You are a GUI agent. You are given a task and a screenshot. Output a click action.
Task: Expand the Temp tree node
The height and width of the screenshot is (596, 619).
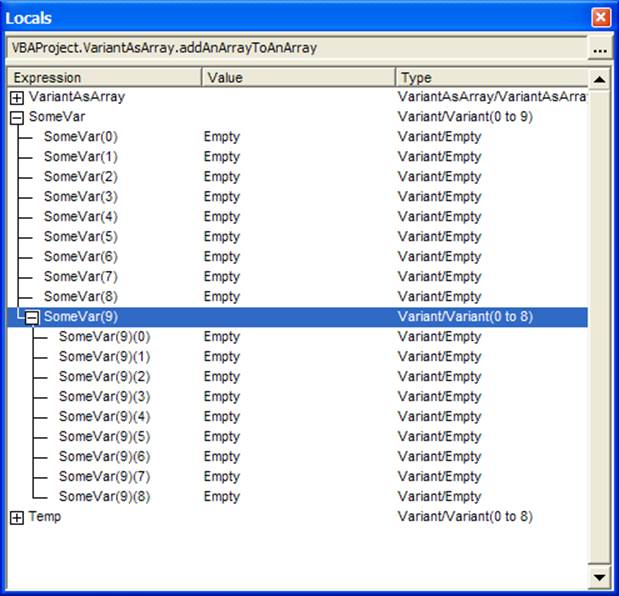(x=17, y=517)
